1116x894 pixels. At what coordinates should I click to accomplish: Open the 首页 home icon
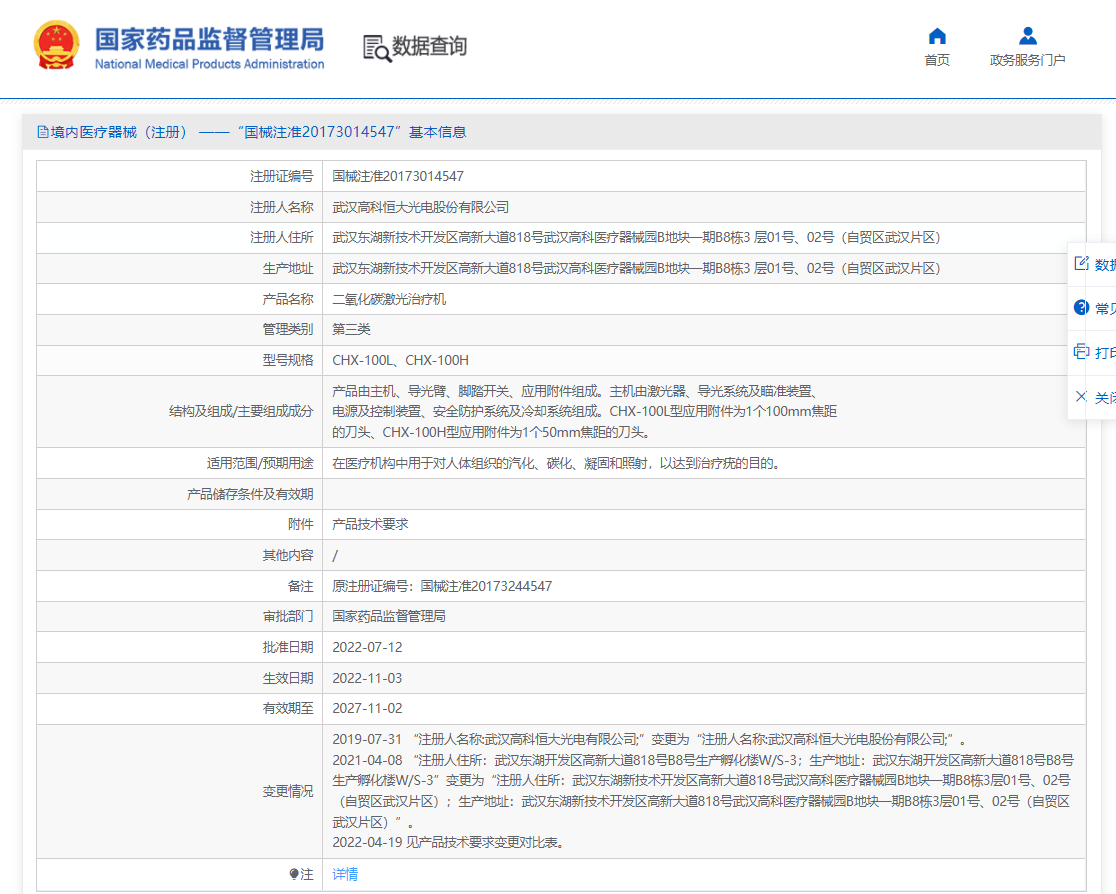(937, 36)
